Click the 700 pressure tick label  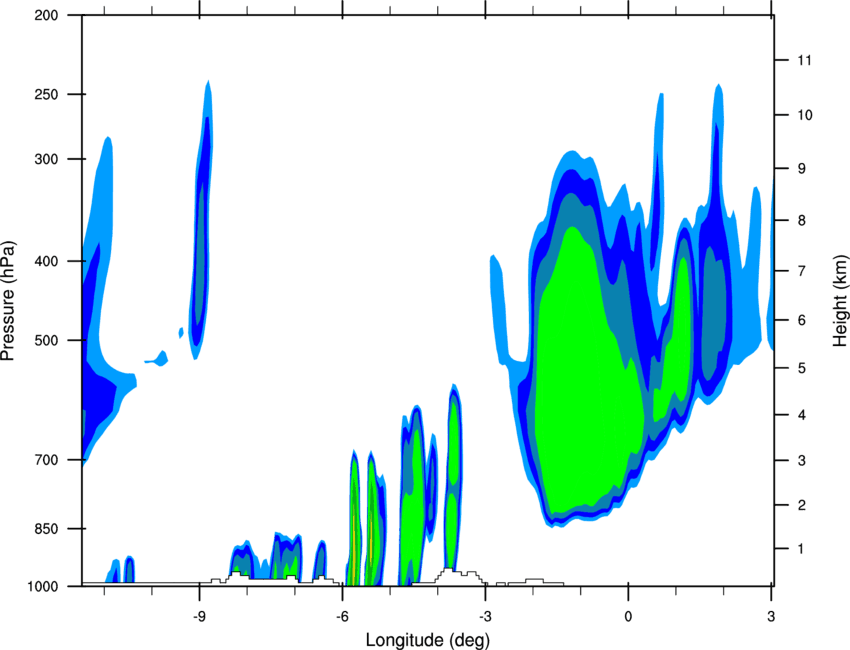(x=46, y=460)
